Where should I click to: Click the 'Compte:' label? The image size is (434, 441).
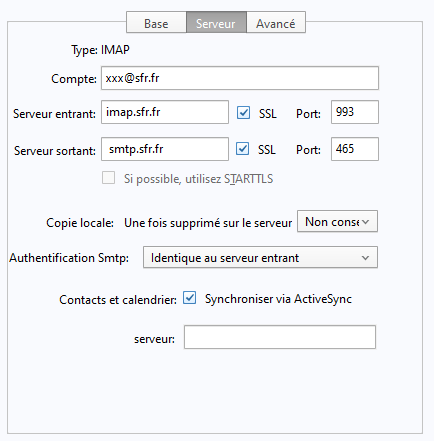coord(74,79)
